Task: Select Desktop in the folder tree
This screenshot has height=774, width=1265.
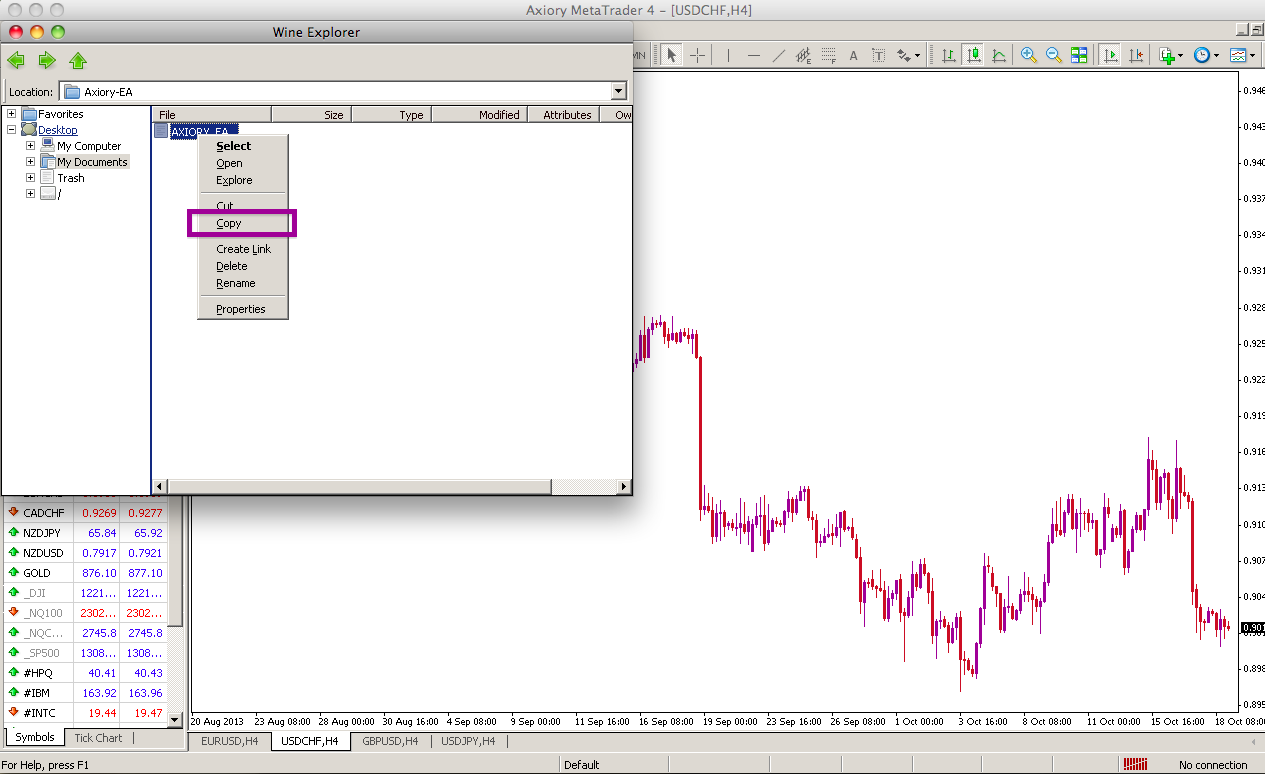Action: [57, 130]
